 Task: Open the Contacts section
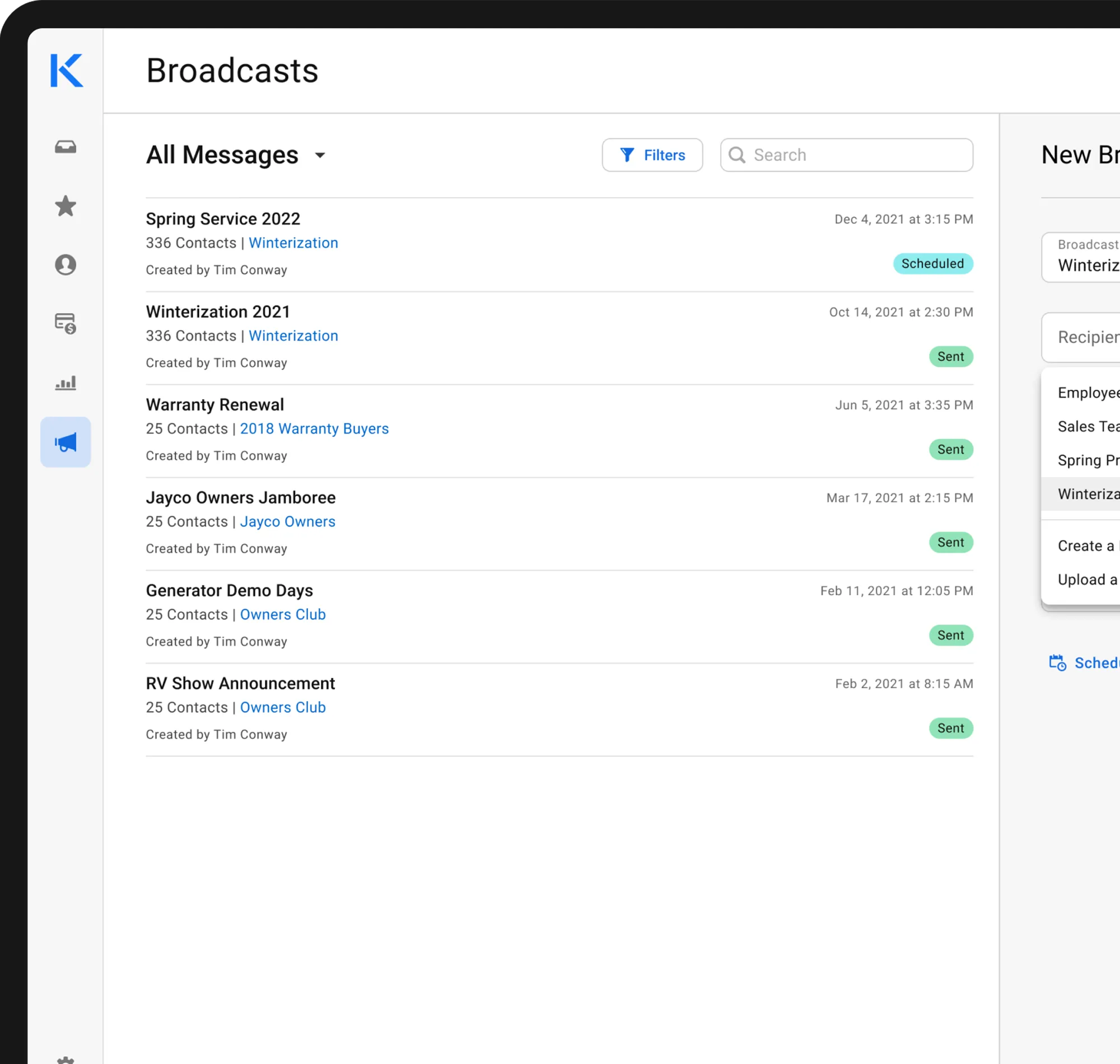pyautogui.click(x=66, y=264)
